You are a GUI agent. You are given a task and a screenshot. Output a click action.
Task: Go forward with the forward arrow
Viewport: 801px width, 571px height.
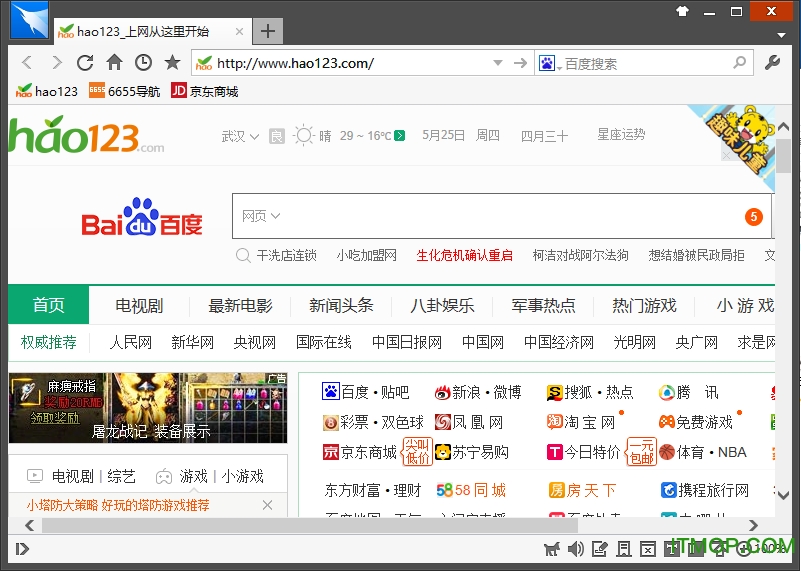click(x=57, y=63)
